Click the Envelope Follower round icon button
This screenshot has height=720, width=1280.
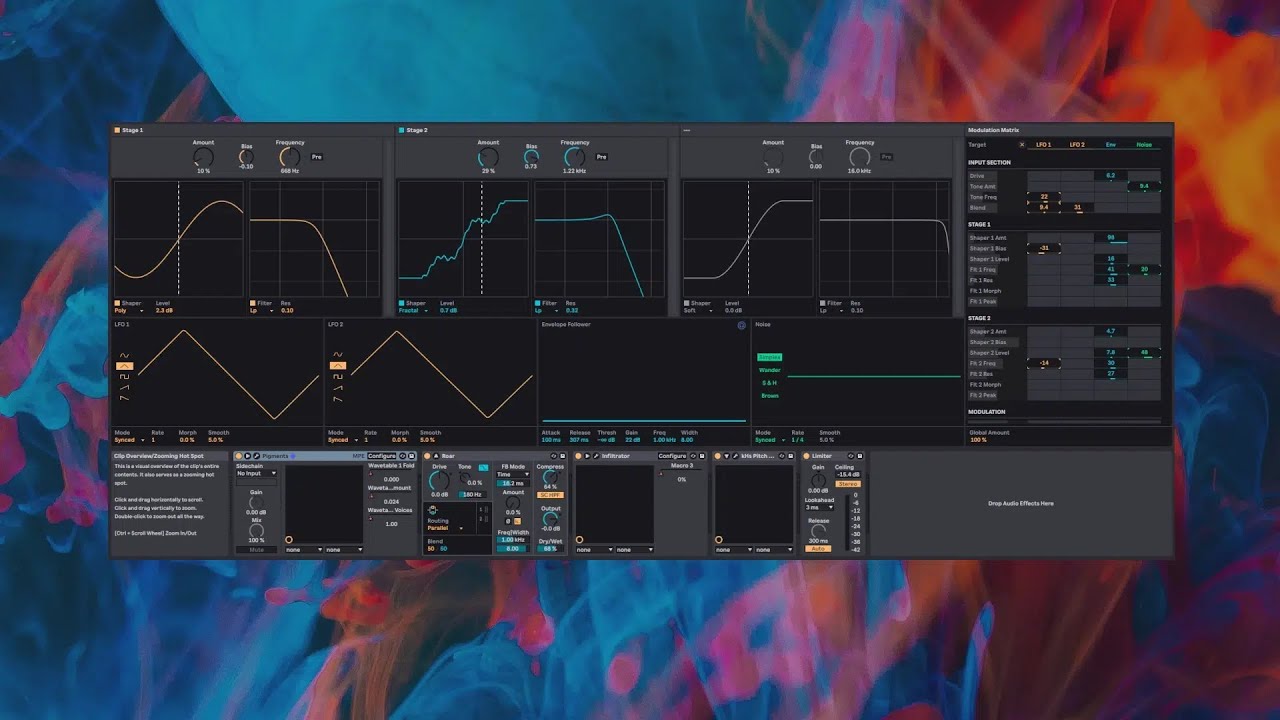742,325
